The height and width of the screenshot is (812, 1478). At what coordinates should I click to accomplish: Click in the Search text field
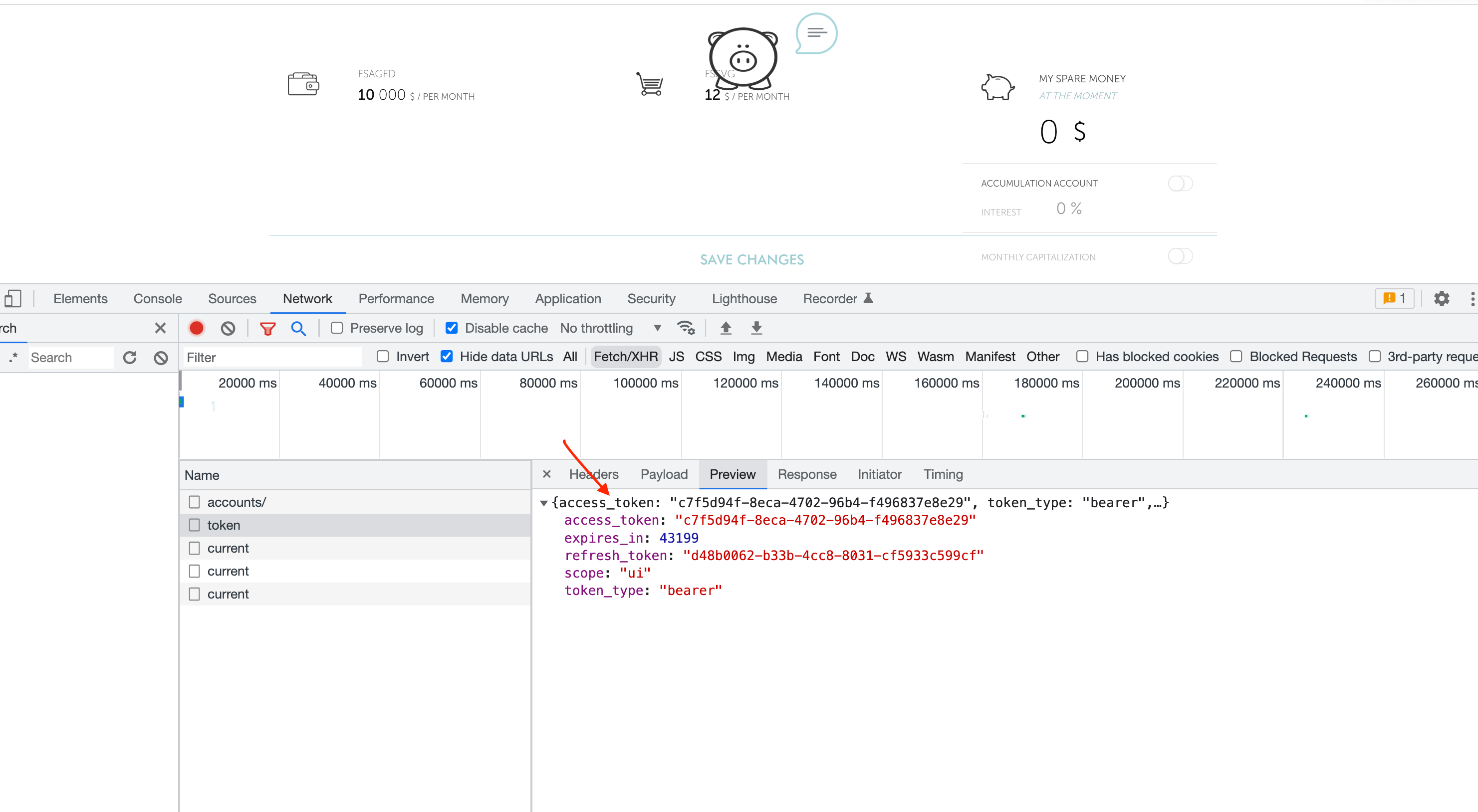tap(70, 357)
